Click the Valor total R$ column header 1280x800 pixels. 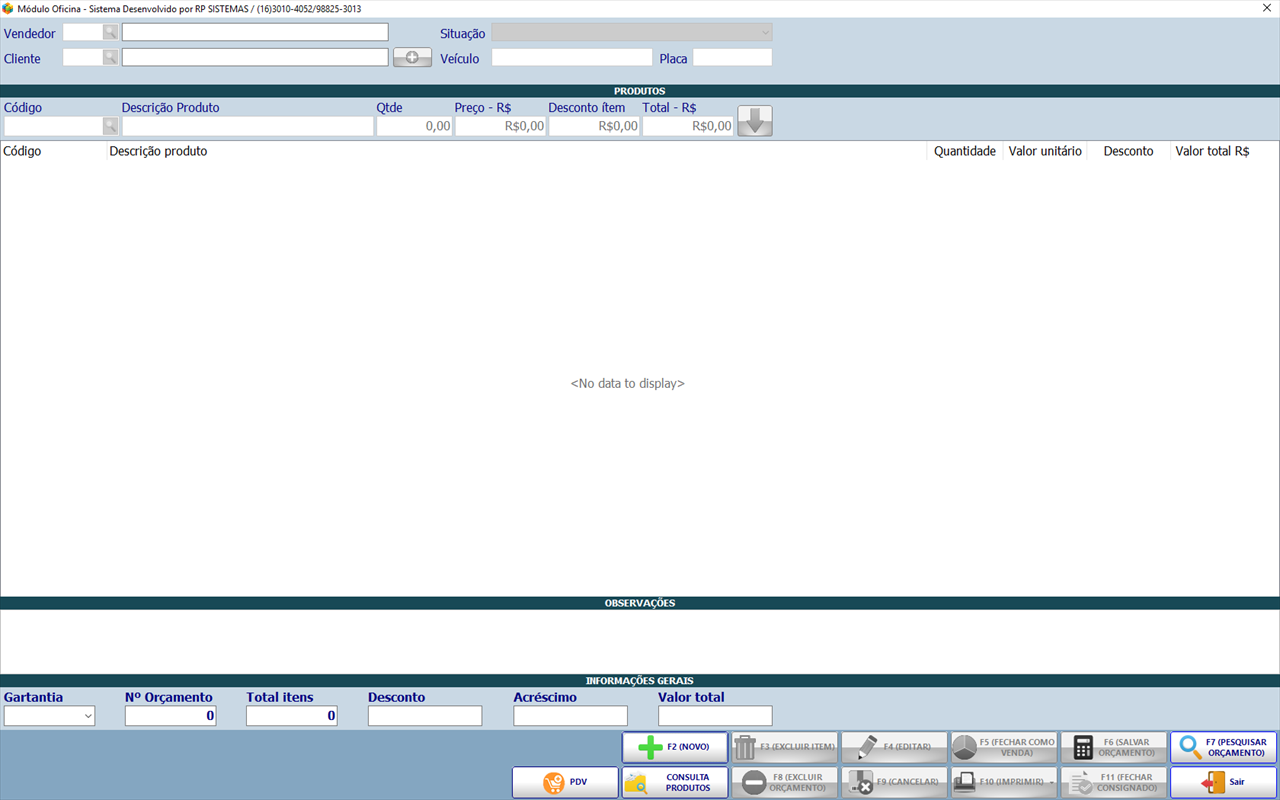pyautogui.click(x=1212, y=151)
